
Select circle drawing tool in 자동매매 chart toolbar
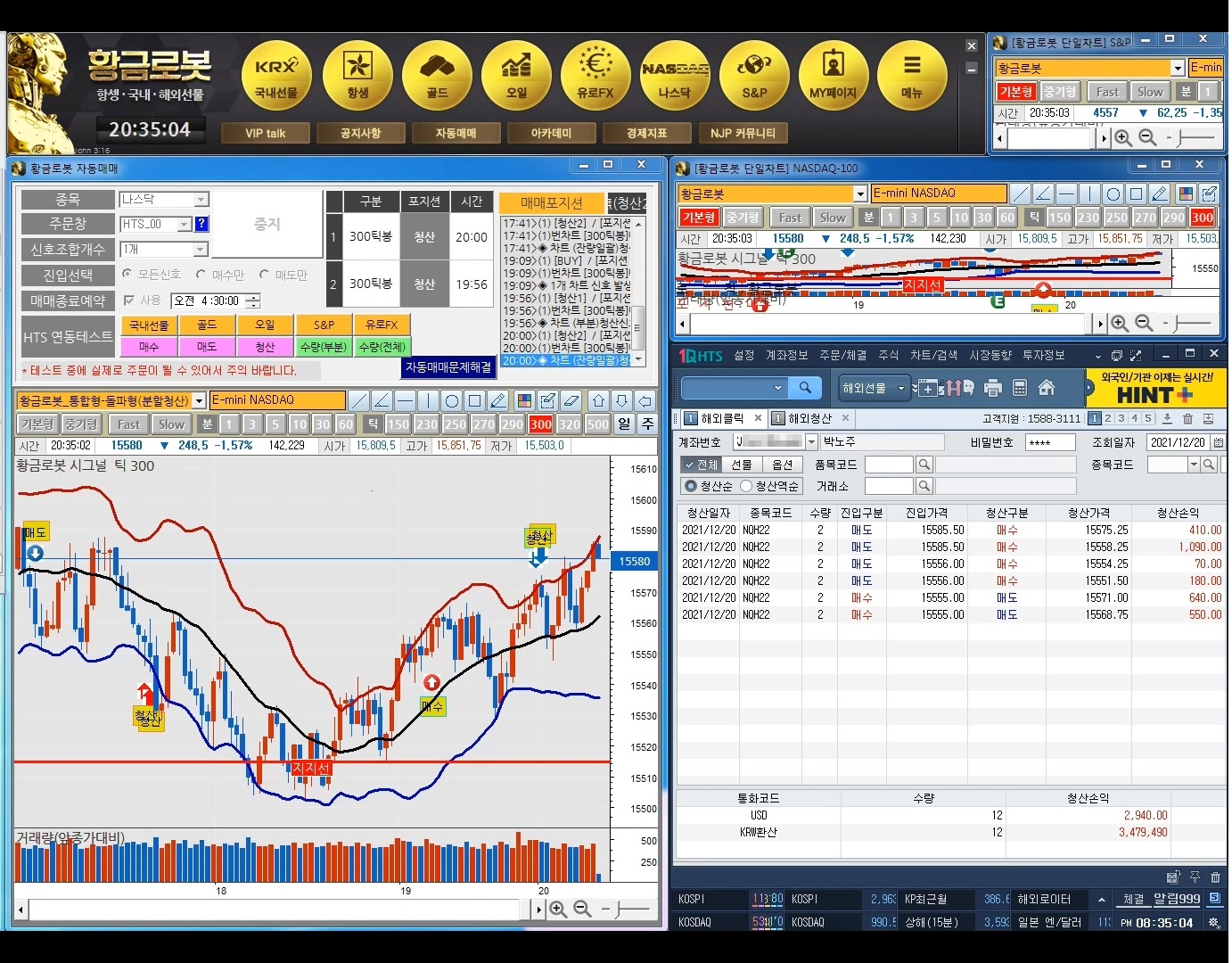pos(452,400)
